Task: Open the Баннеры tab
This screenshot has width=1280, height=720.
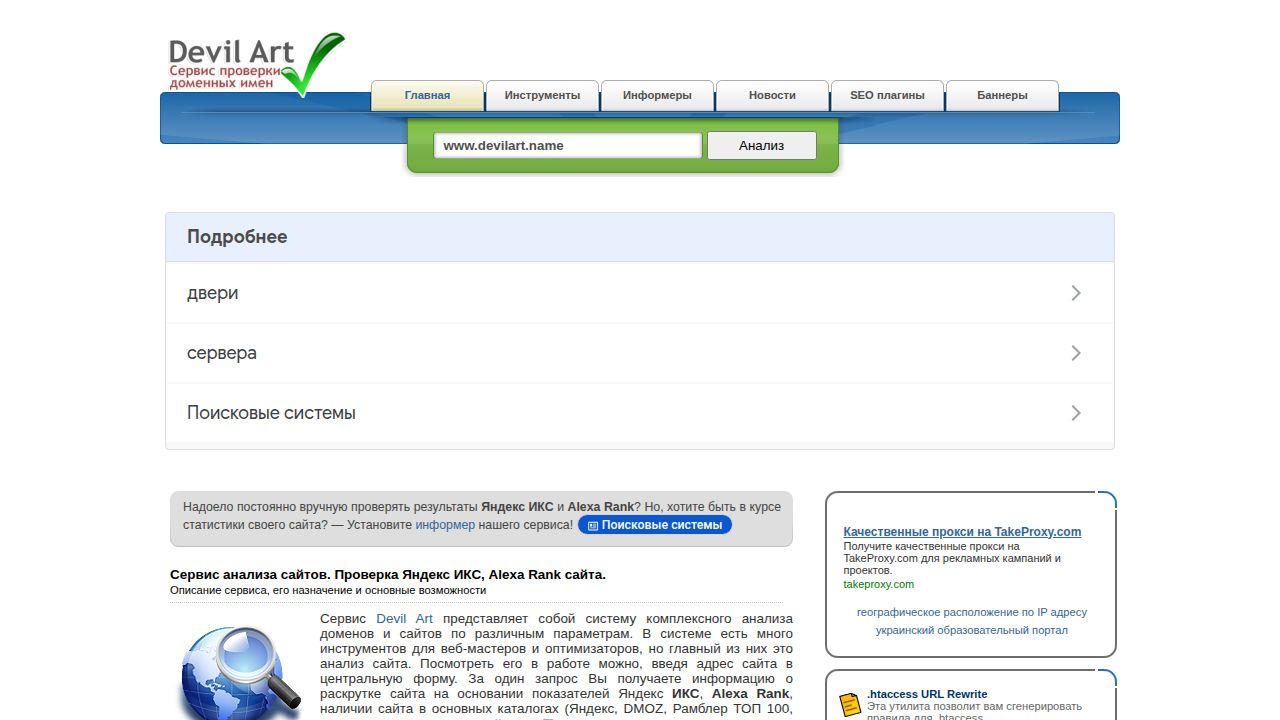Action: [1002, 96]
